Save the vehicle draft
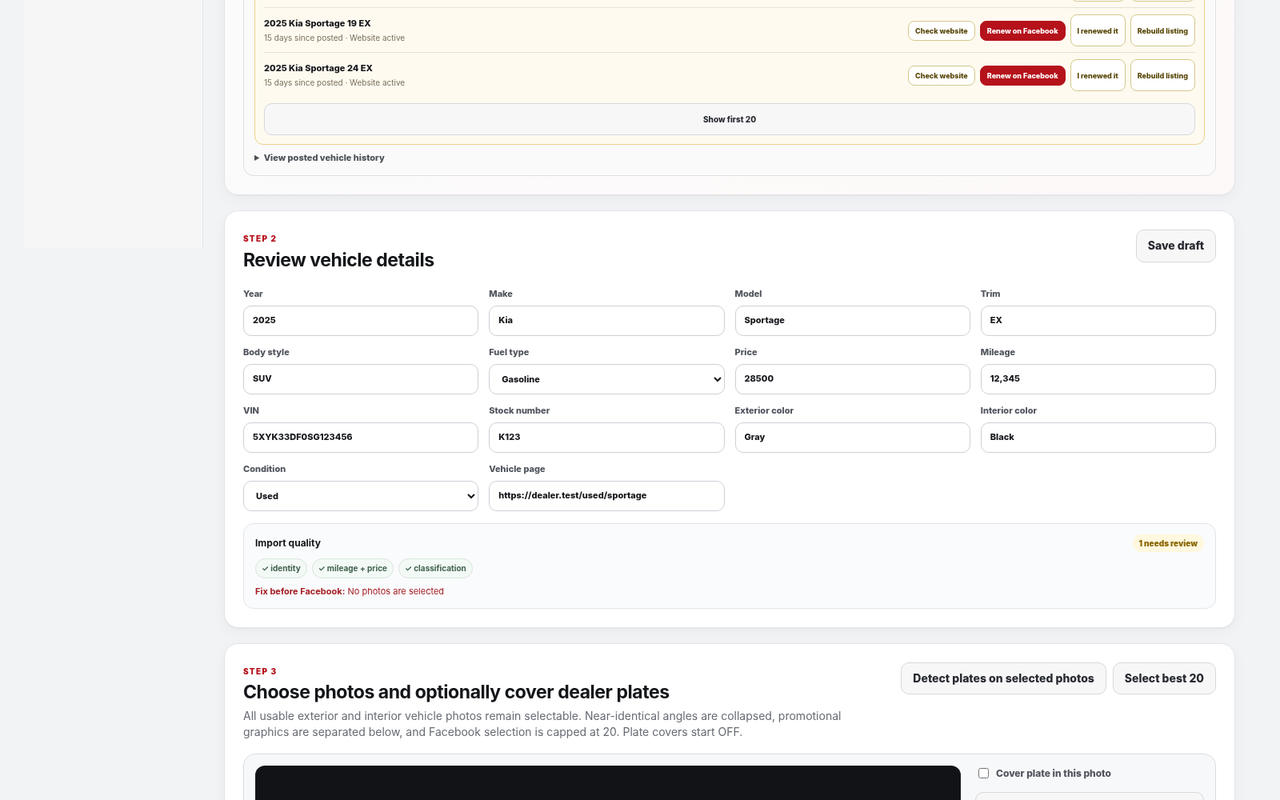1280x800 pixels. [1175, 246]
